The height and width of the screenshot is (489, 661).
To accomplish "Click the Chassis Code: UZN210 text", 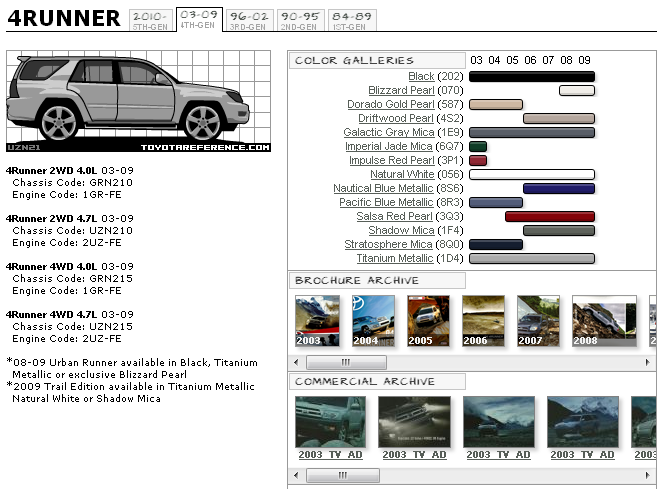I will coord(73,231).
